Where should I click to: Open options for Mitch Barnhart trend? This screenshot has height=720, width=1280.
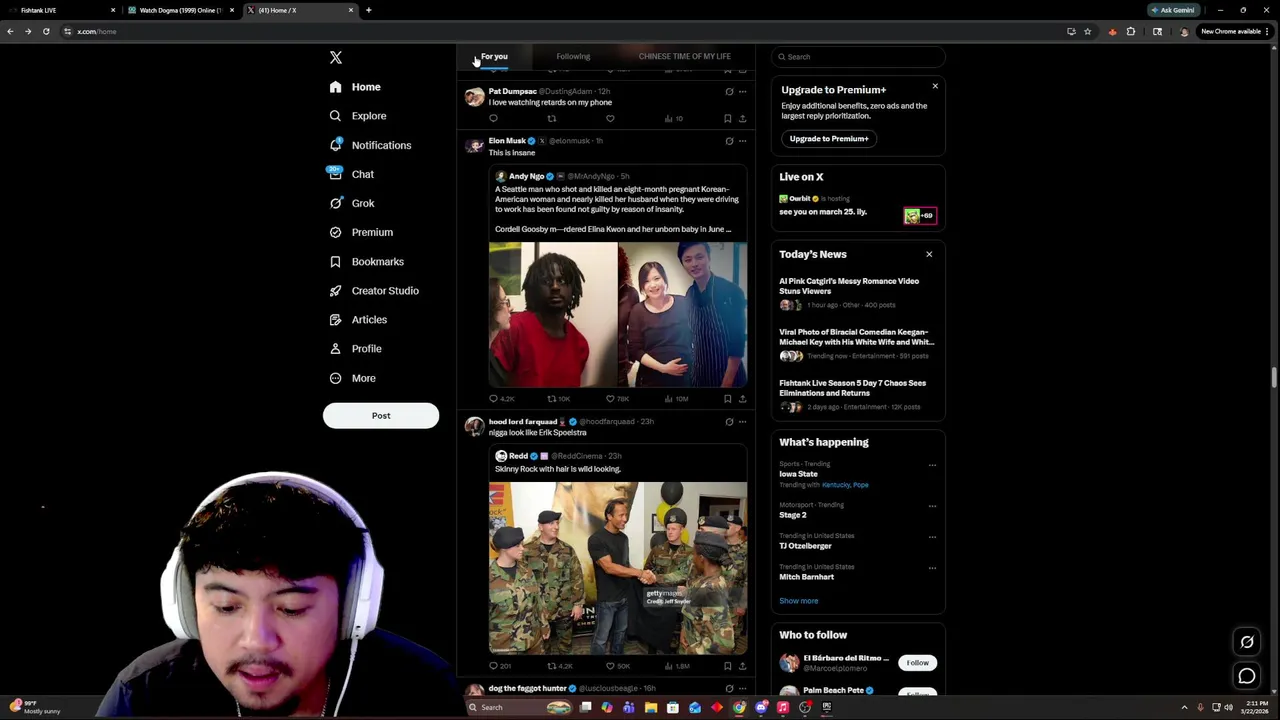click(x=932, y=568)
